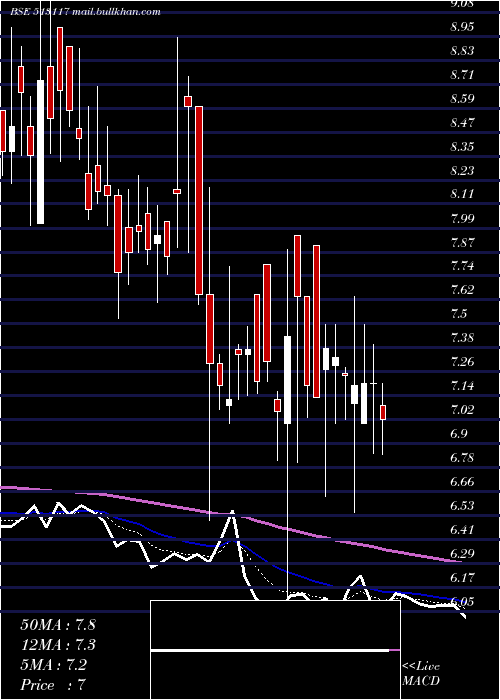Click the 8.11 price axis label

click(462, 194)
